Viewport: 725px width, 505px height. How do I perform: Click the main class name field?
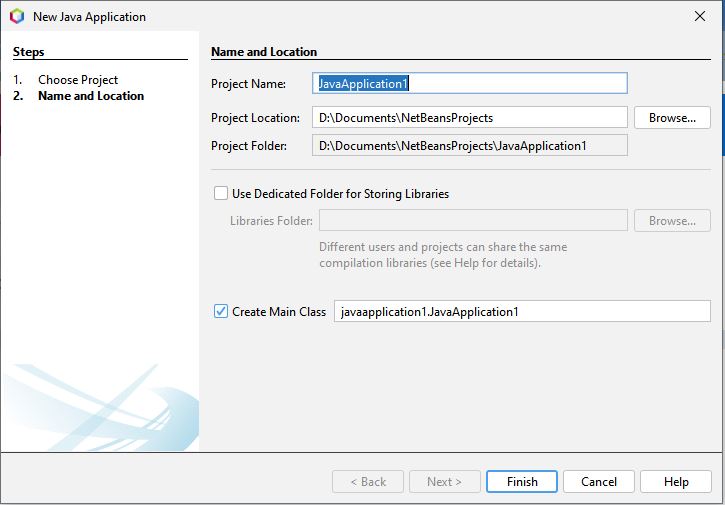pyautogui.click(x=521, y=312)
